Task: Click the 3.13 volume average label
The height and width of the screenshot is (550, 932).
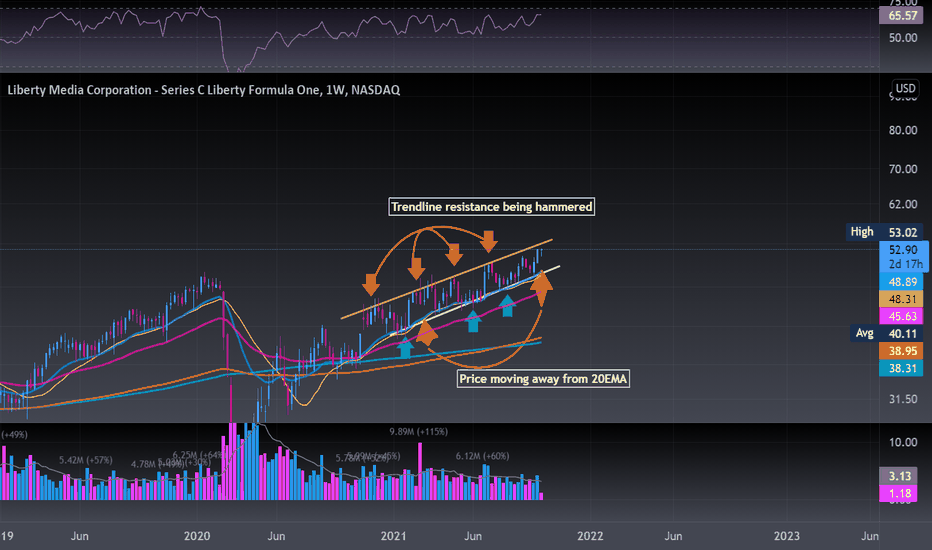Action: [x=900, y=476]
